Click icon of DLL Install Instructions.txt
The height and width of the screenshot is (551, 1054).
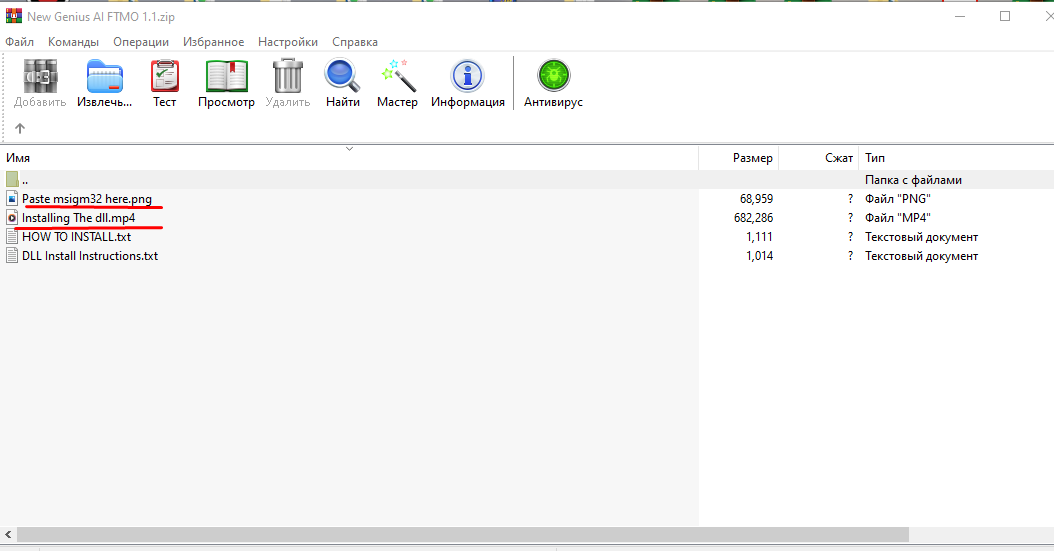(12, 255)
